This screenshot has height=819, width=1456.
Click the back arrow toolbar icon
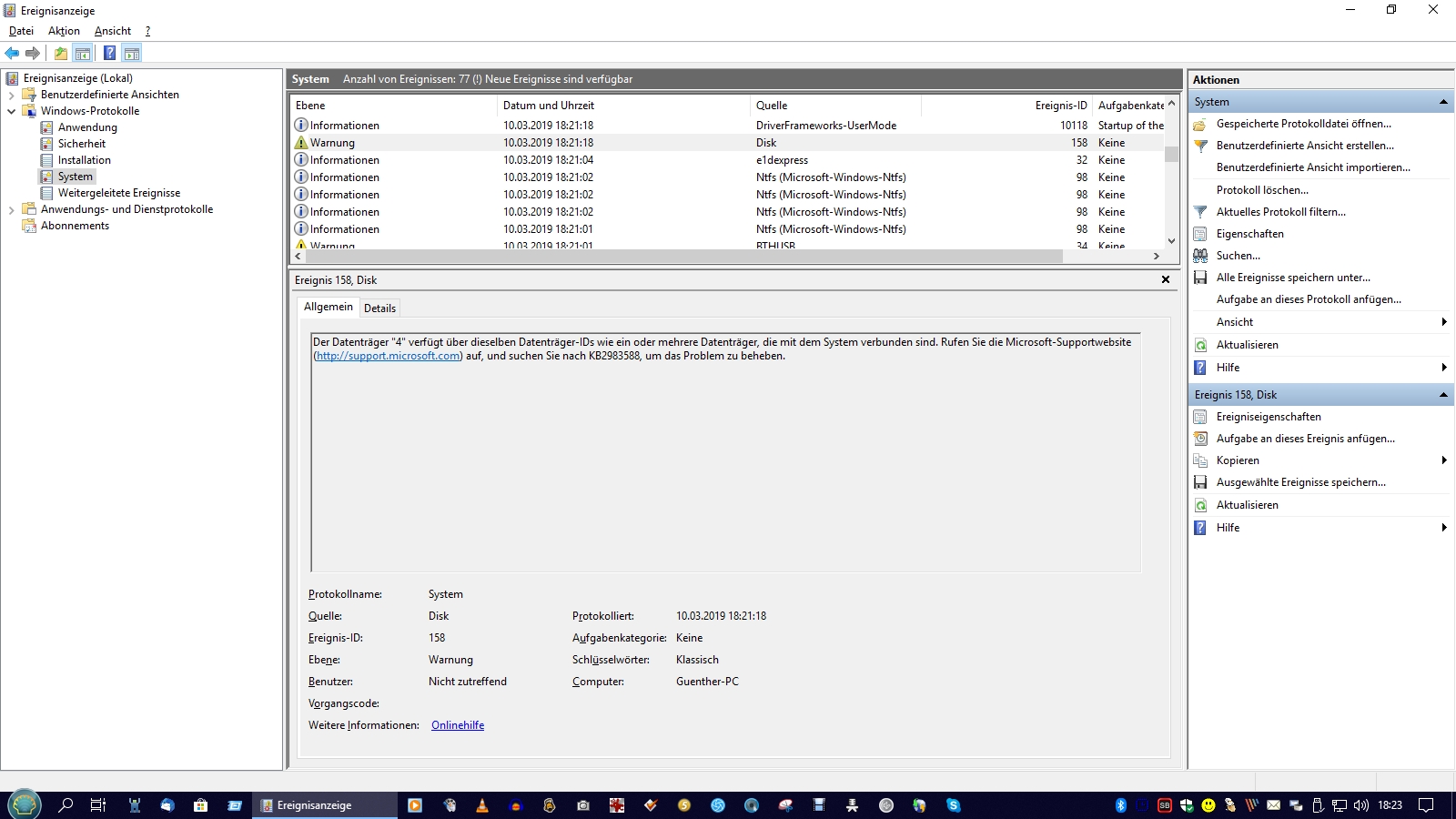click(12, 53)
